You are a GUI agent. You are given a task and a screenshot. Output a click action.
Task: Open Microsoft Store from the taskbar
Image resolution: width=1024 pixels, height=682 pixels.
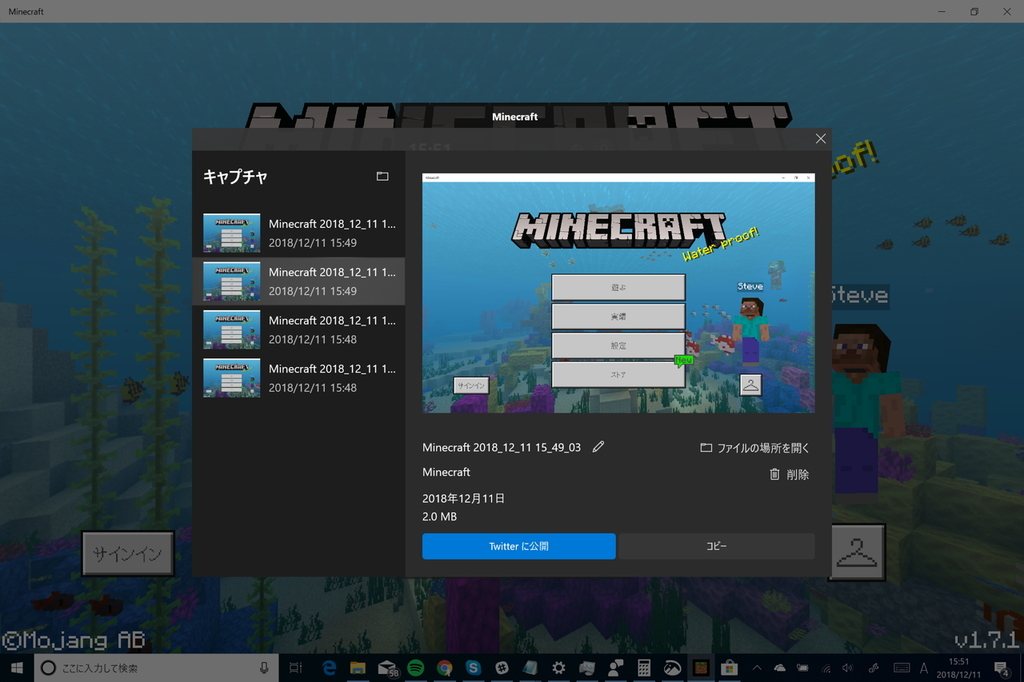click(729, 668)
